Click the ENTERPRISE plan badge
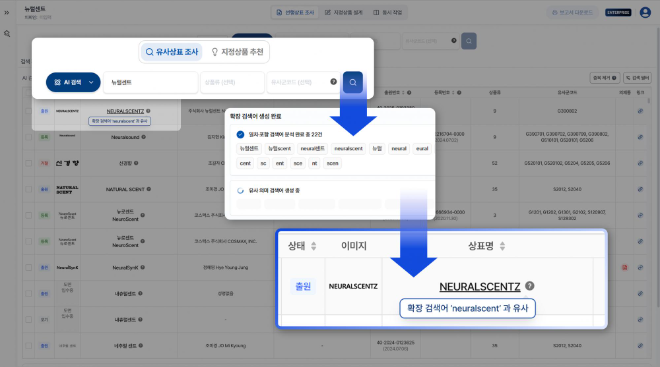Image resolution: width=660 pixels, height=367 pixels. tap(618, 13)
